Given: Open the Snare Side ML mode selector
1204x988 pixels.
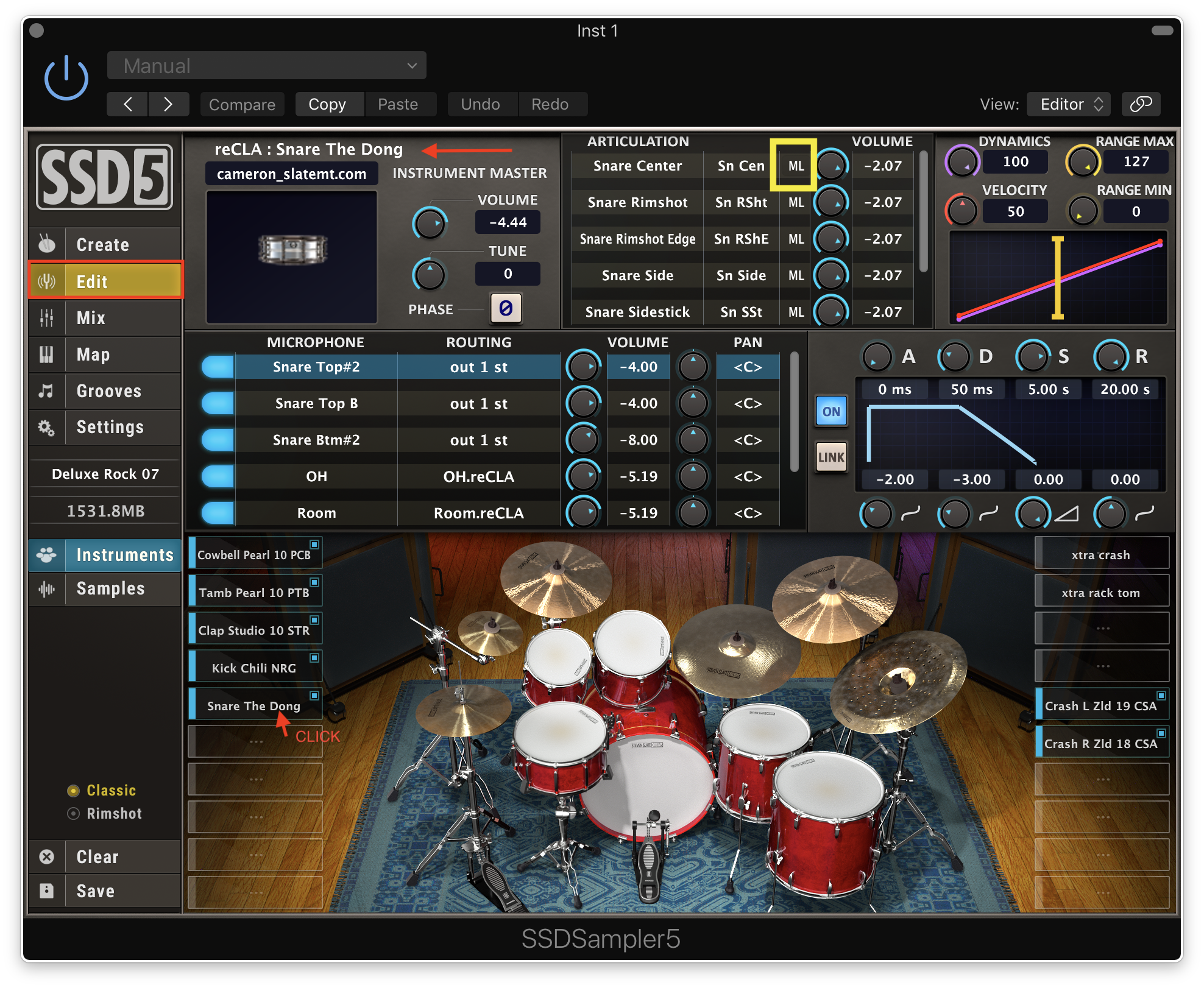Looking at the screenshot, I should coord(795,275).
